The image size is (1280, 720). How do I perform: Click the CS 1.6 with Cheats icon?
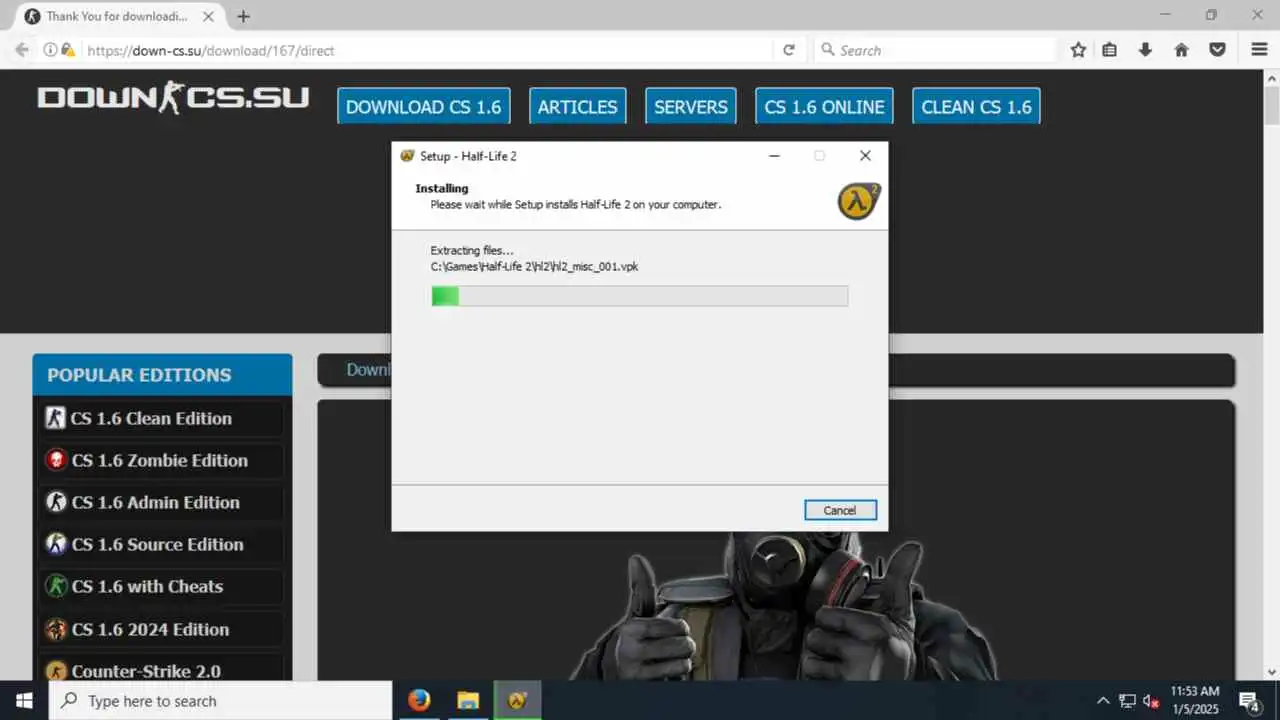56,586
